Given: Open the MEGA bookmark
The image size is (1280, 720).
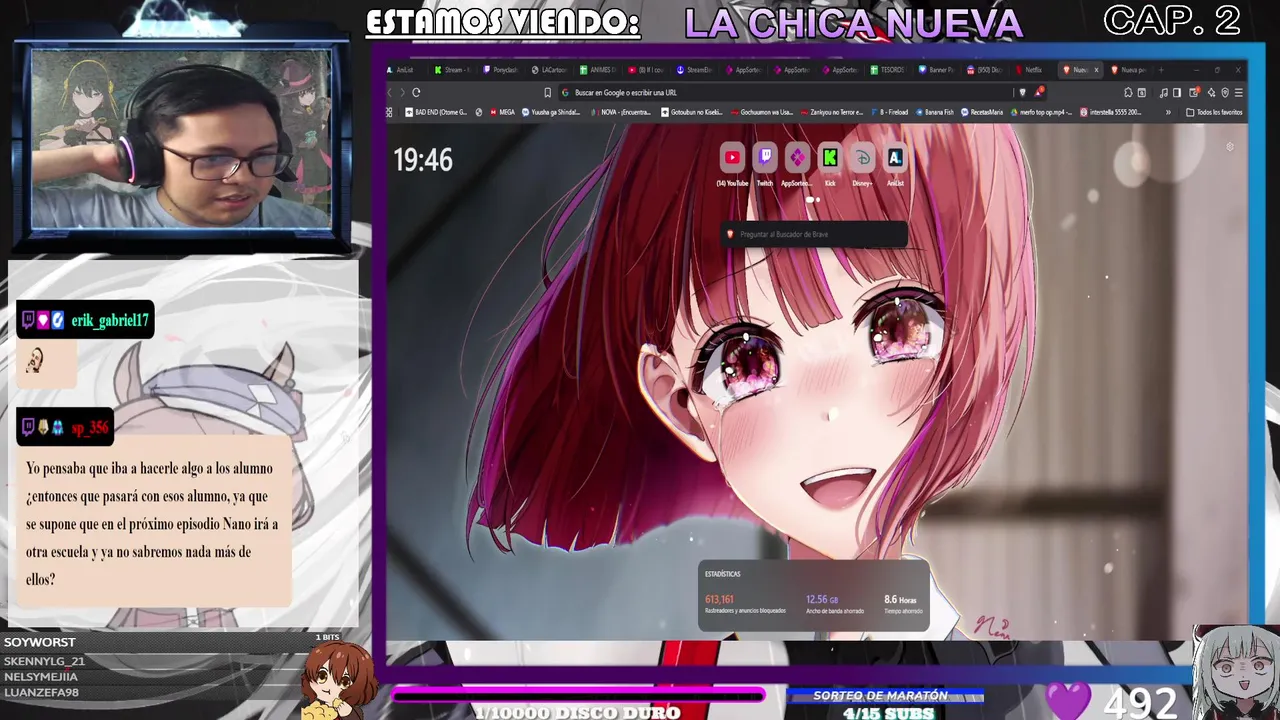Looking at the screenshot, I should tap(502, 112).
